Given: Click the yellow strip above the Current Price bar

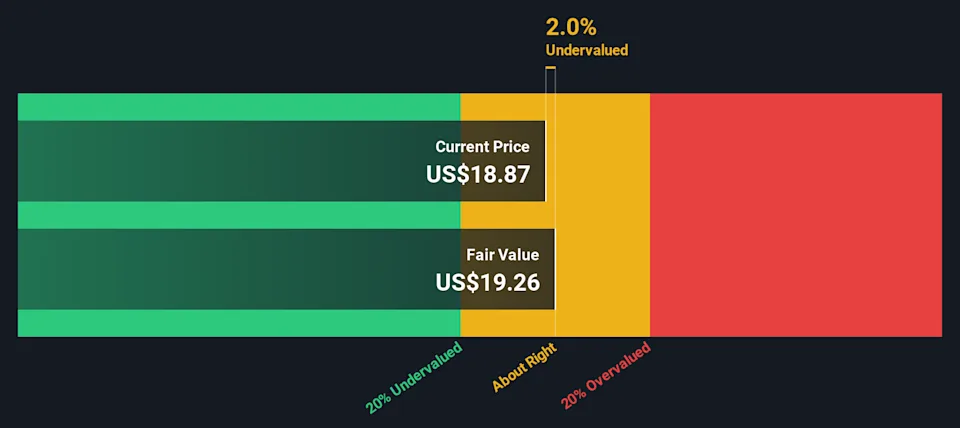Looking at the screenshot, I should coord(505,107).
